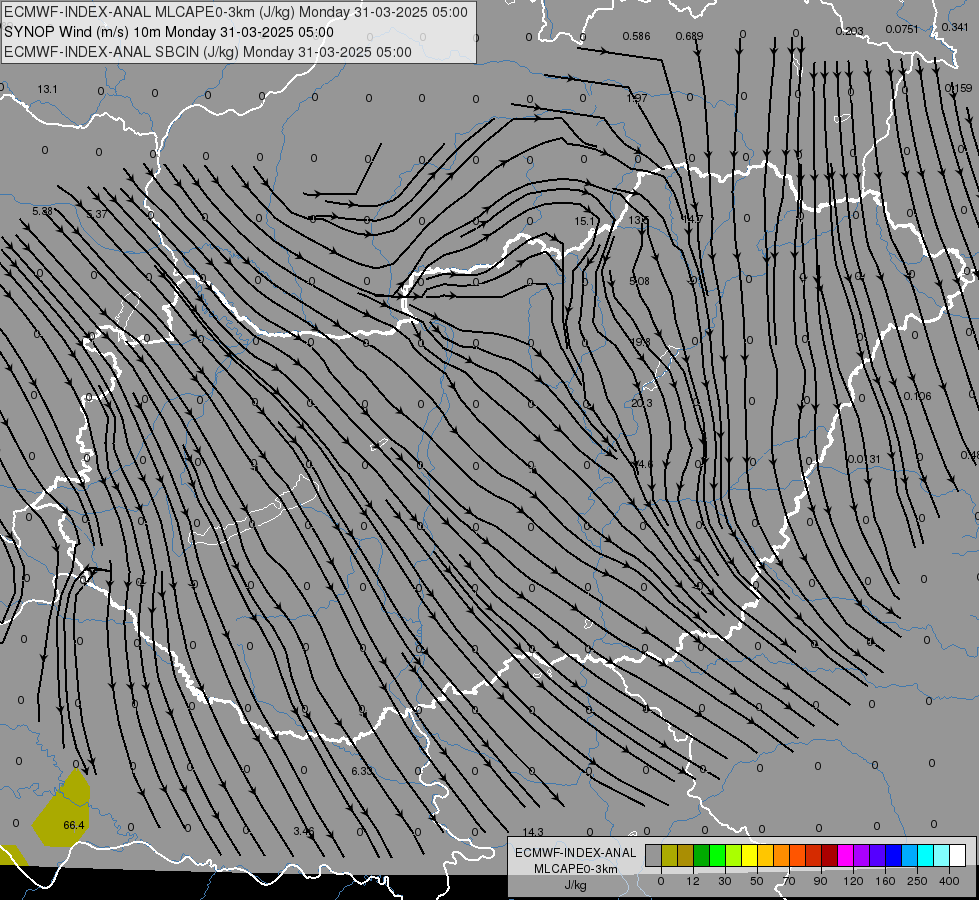
Task: Click the 'J/kg' unit label in the legend
Action: coord(576,885)
